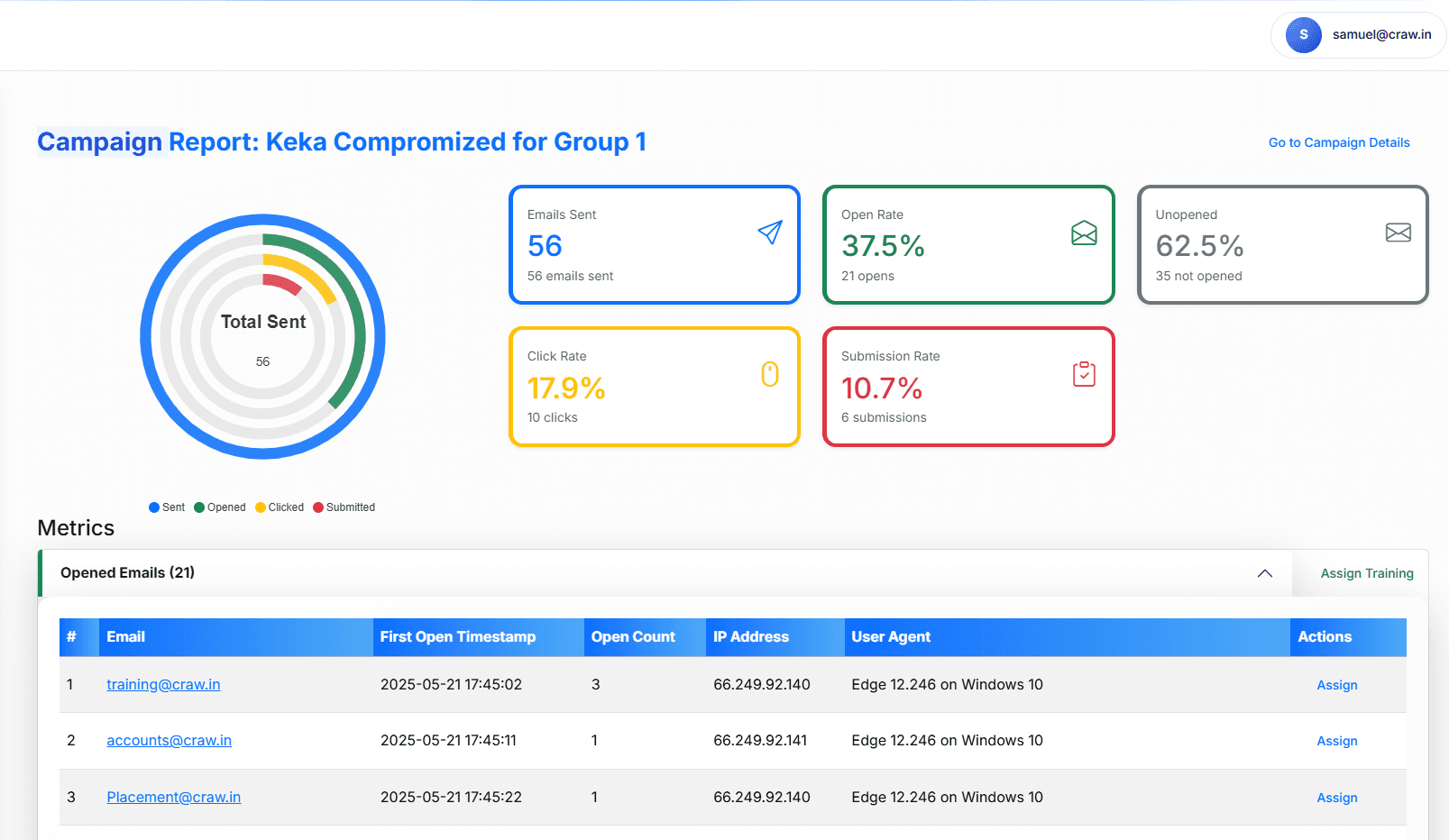The width and height of the screenshot is (1449, 840).
Task: Open Go to Campaign Details
Action: pos(1338,142)
